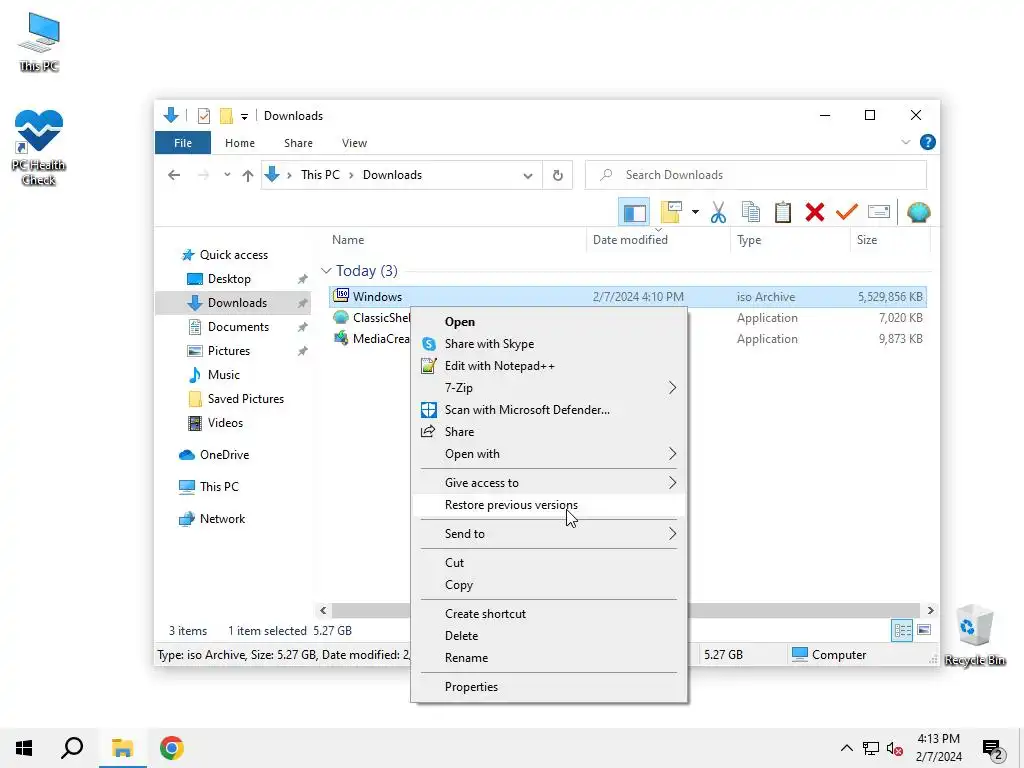Expand the 7-Zip submenu
Viewport: 1024px width, 768px height.
549,388
